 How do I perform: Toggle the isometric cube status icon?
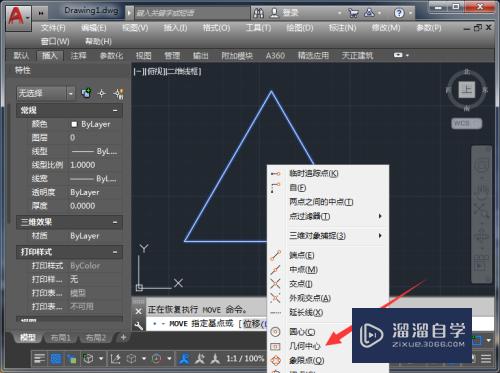[x=88, y=359]
